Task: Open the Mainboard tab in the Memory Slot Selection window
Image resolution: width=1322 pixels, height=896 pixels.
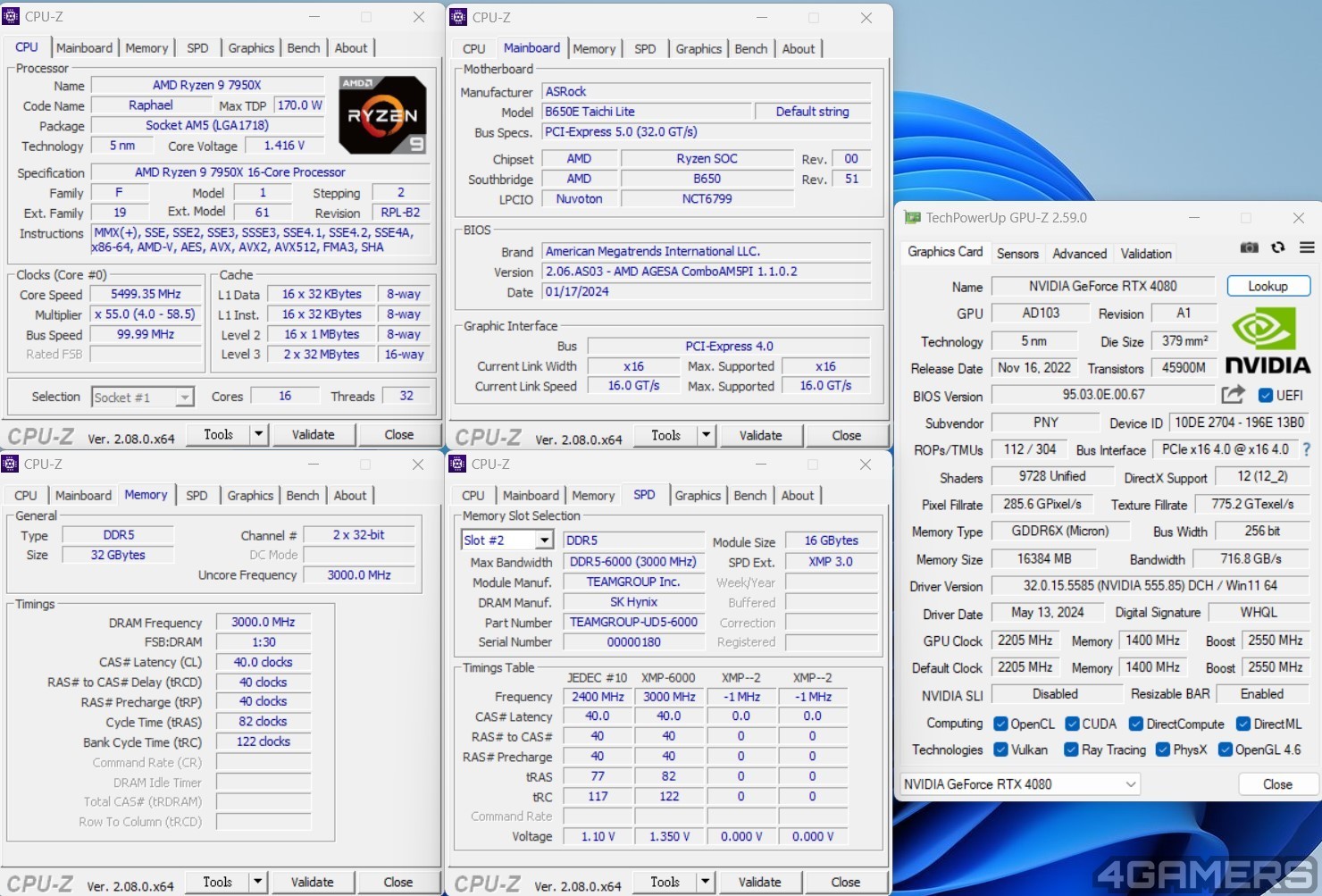Action: click(x=531, y=496)
